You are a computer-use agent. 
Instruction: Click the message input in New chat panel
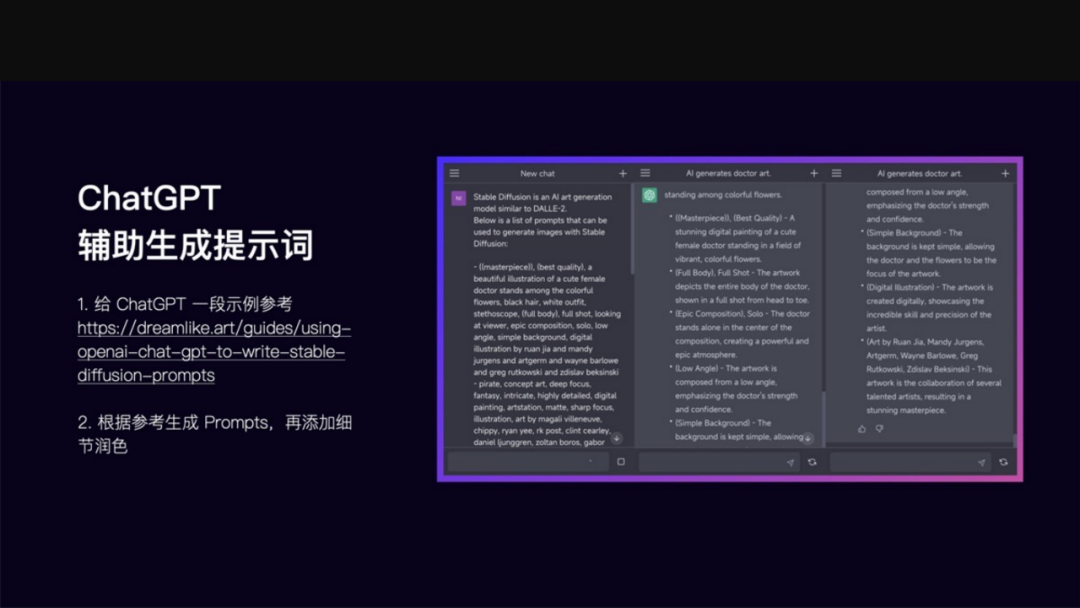[x=529, y=462]
